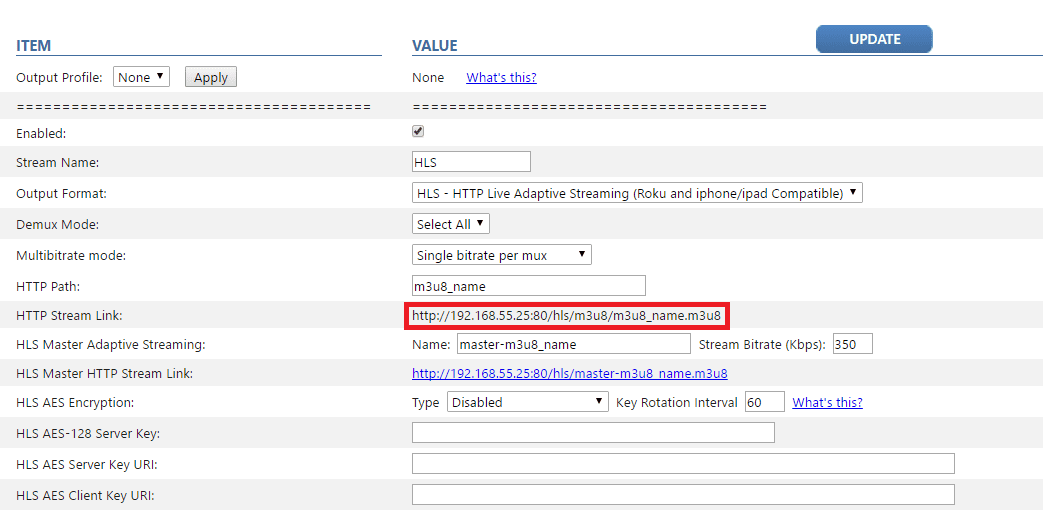Set the Stream Bitrate (Kbps) field
Image resolution: width=1043 pixels, height=519 pixels.
[852, 344]
